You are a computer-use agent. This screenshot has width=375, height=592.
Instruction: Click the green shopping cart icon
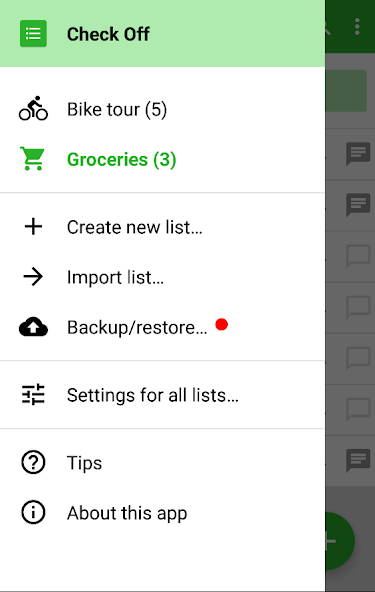pos(32,159)
